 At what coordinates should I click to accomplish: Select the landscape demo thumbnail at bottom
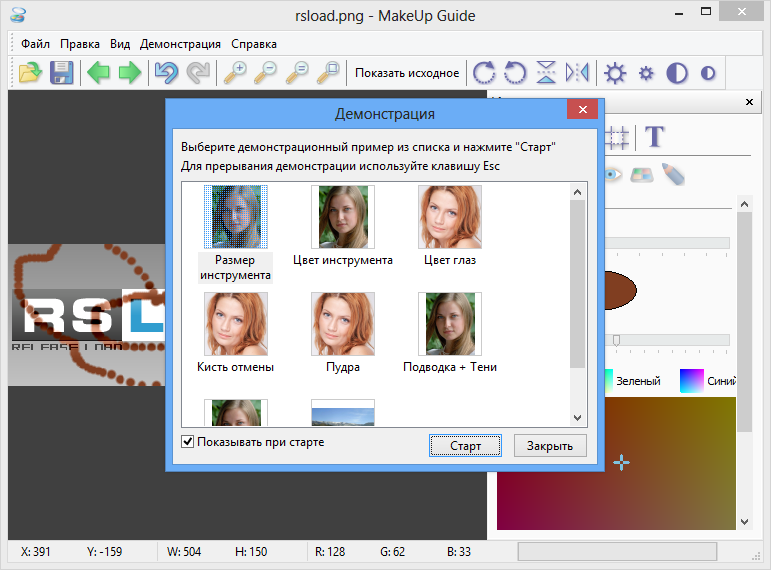(343, 413)
